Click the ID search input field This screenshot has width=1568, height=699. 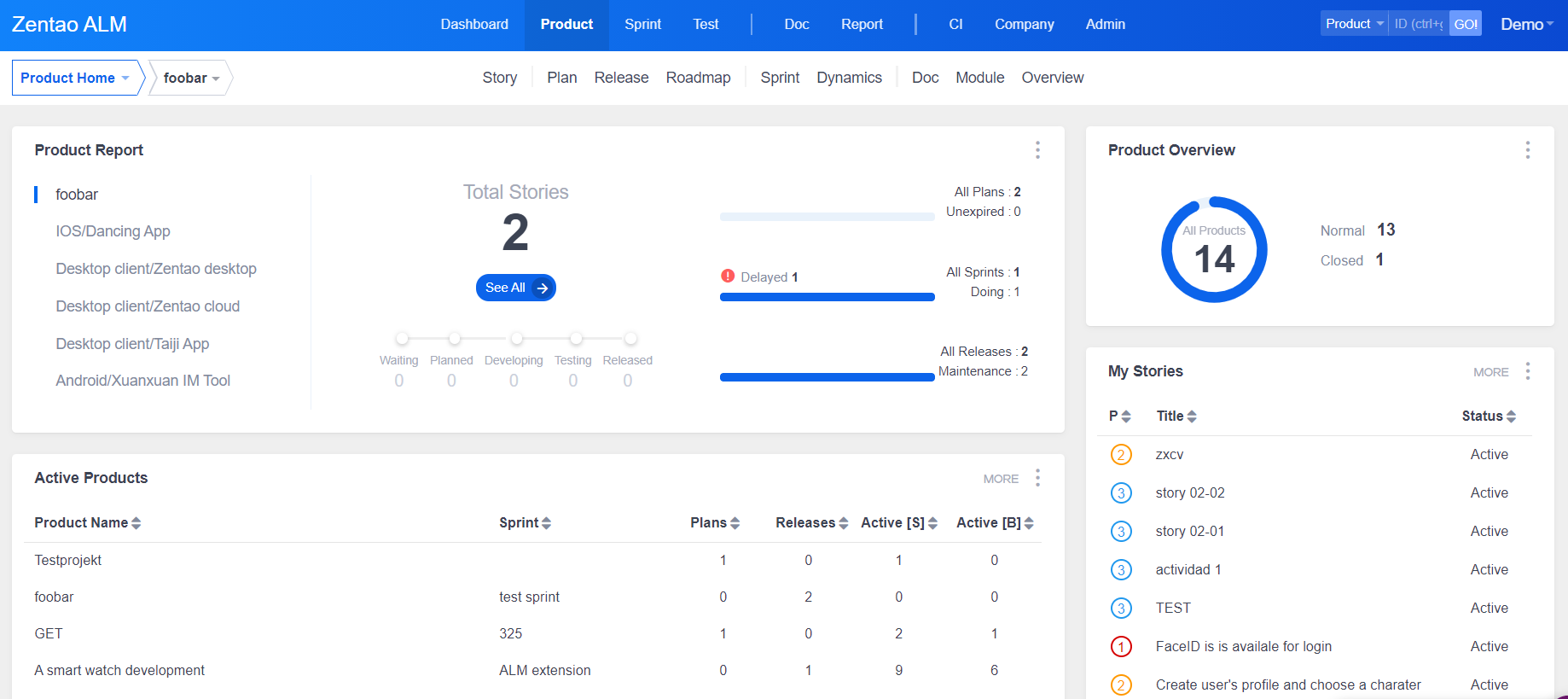pyautogui.click(x=1418, y=24)
